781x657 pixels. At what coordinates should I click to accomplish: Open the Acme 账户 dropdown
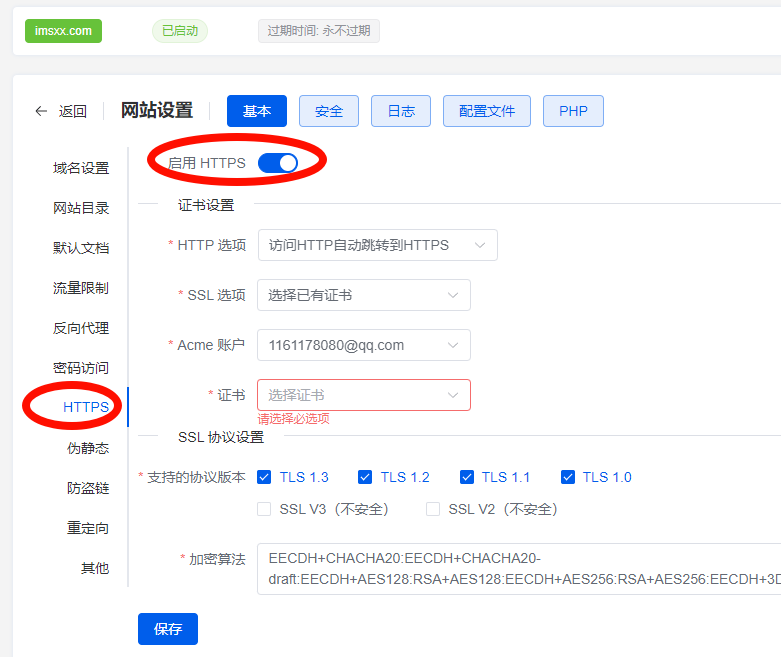tap(364, 345)
